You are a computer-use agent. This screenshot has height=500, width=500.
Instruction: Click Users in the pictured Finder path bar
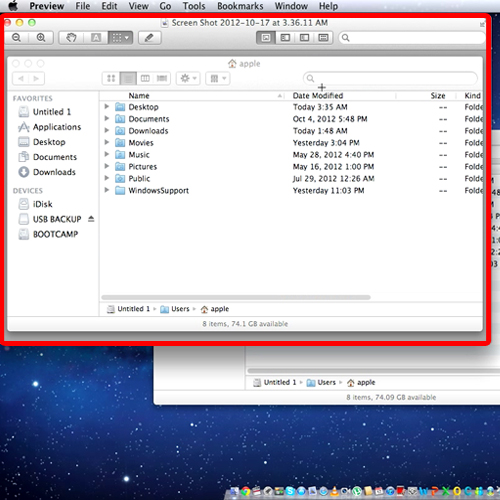tap(175, 309)
